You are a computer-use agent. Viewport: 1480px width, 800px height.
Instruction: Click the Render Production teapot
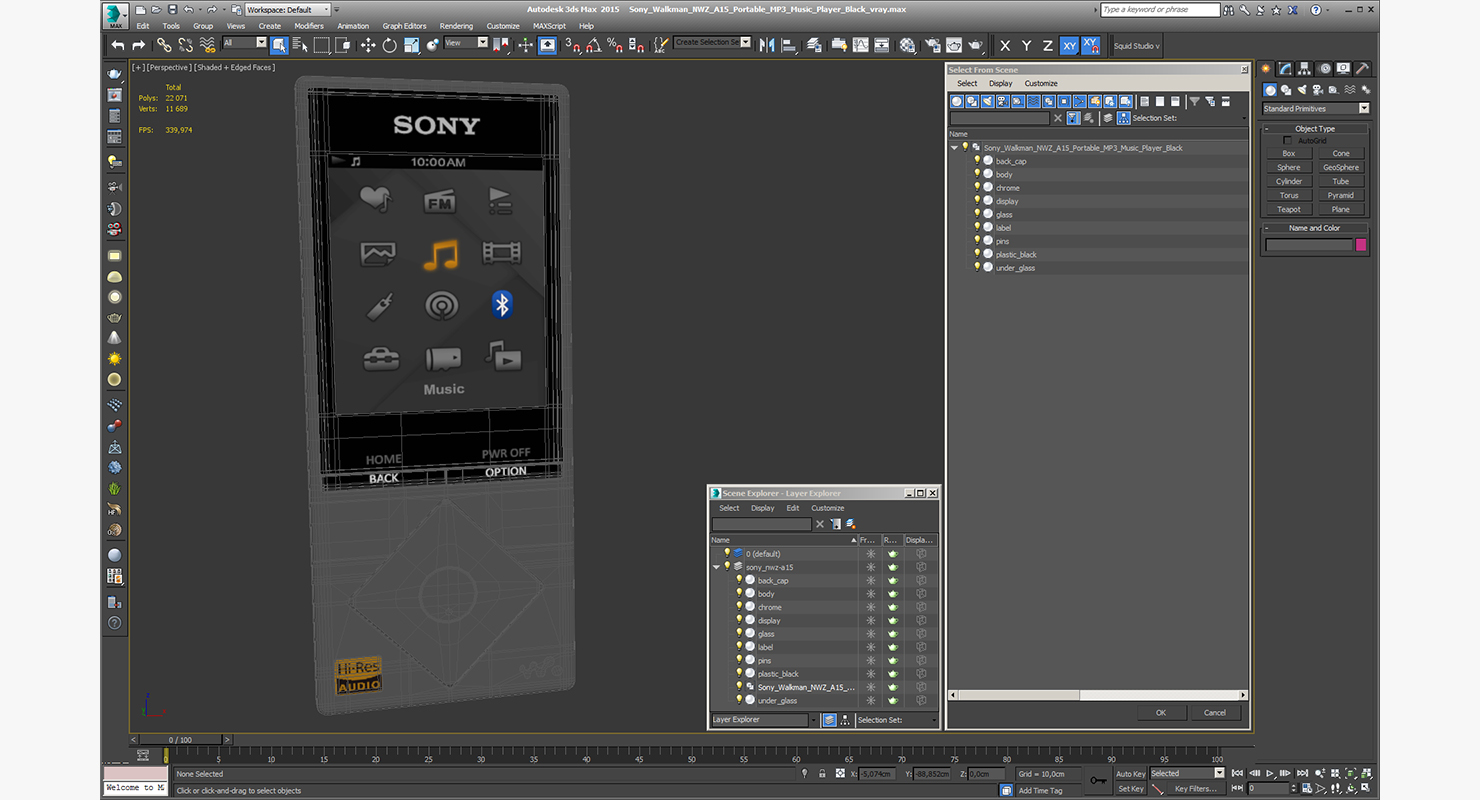[x=975, y=45]
